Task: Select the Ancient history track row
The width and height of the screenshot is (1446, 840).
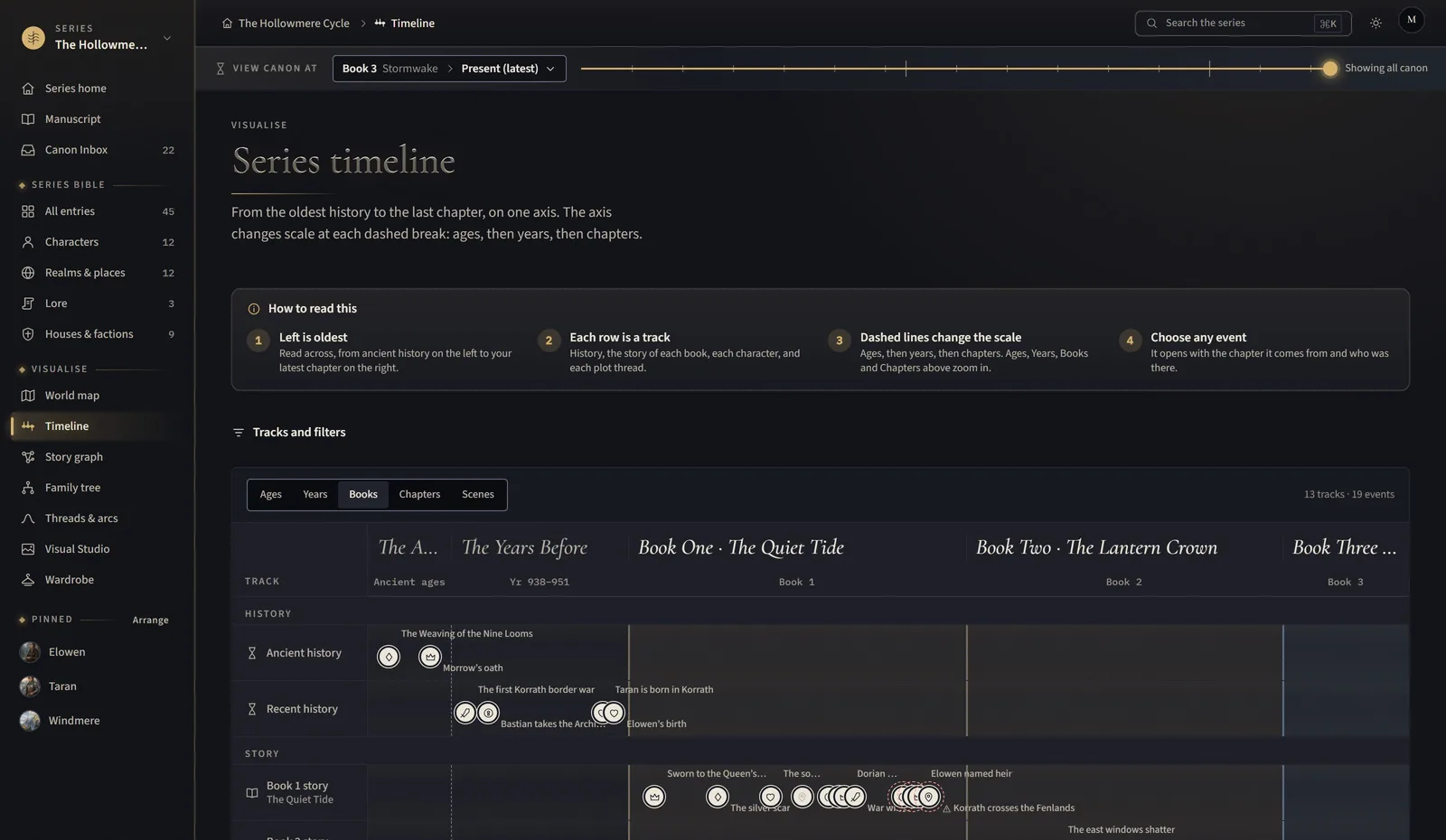Action: (299, 653)
